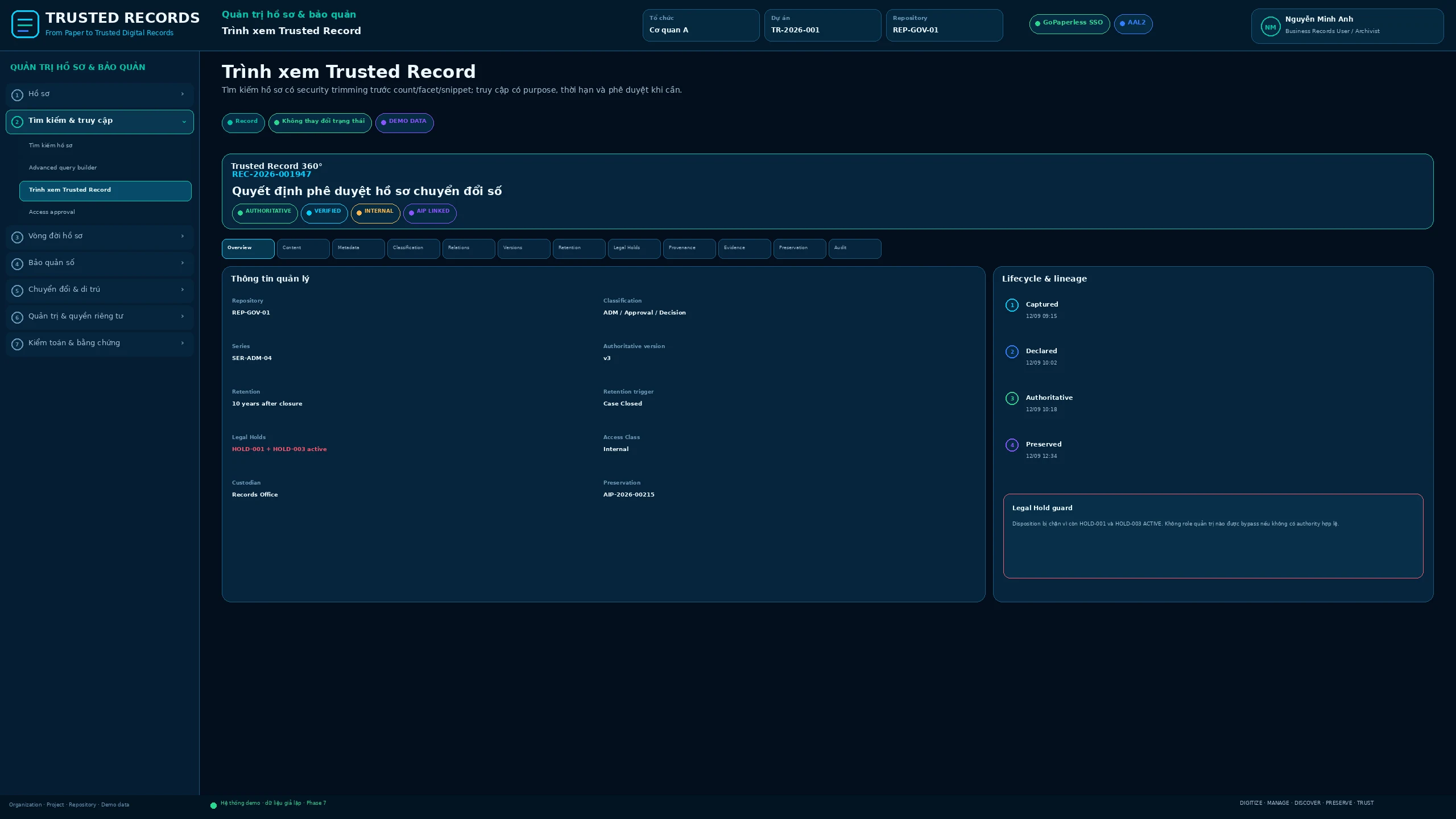The width and height of the screenshot is (1456, 819).
Task: Open the Classification tab
Action: [x=413, y=249]
